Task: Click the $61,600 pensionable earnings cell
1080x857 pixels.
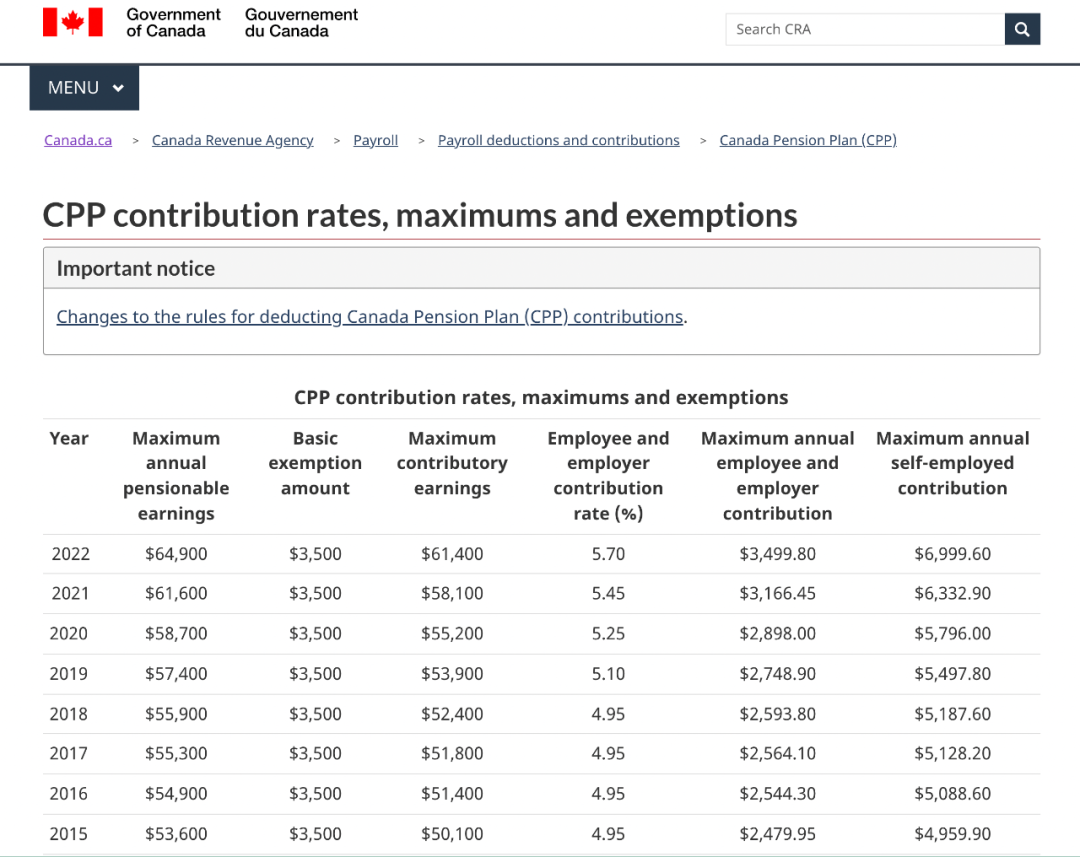Action: (x=176, y=593)
